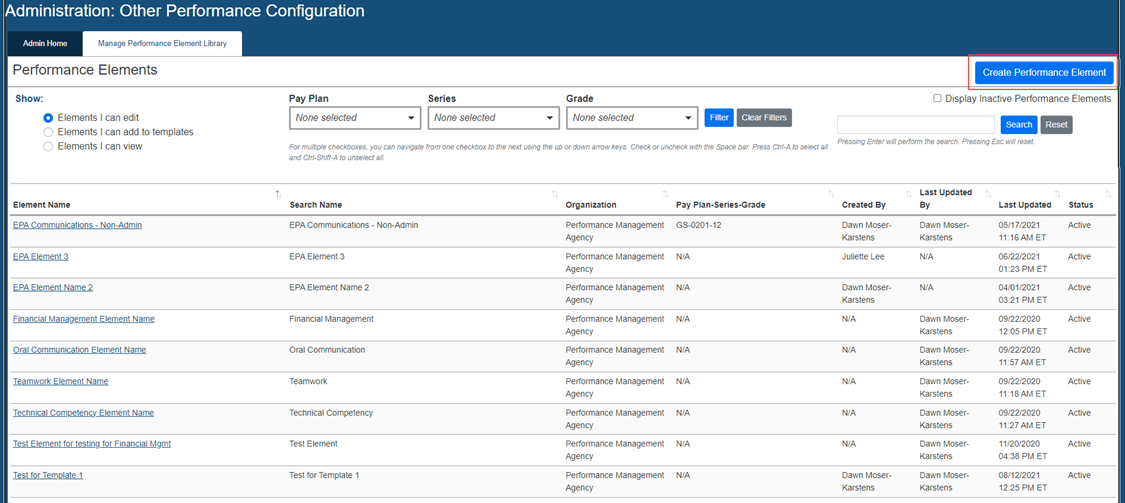Image resolution: width=1125 pixels, height=503 pixels.
Task: Reset the search with Reset button
Action: point(1056,125)
